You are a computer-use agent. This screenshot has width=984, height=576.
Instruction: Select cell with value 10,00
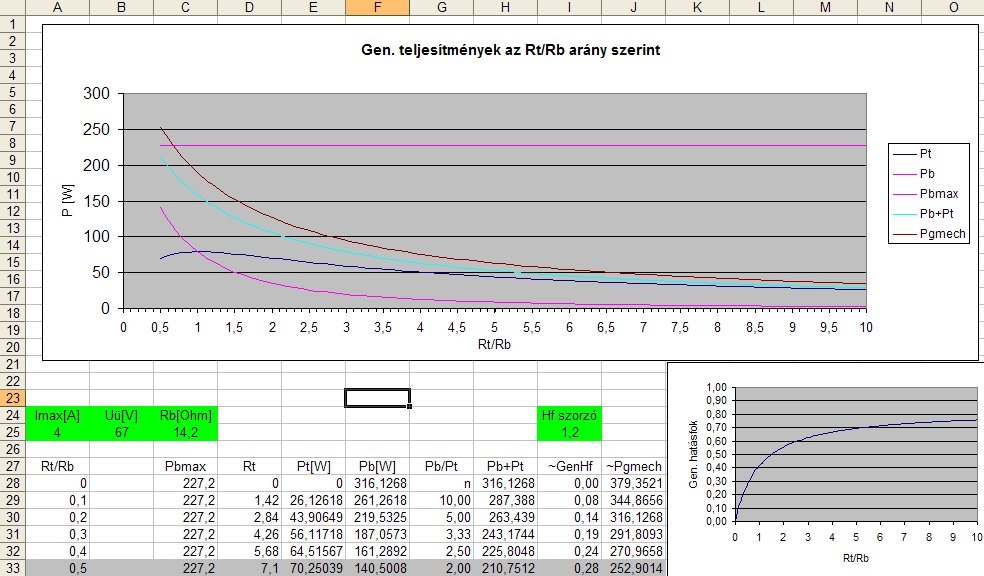[441, 500]
